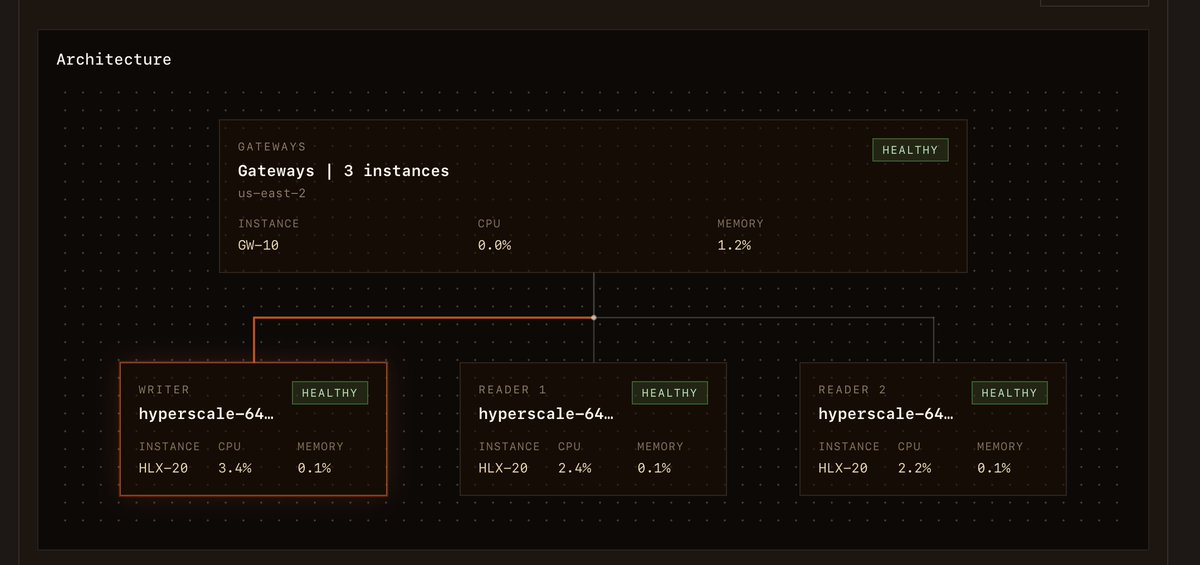Open the Reader 1 hyperscale node card

593,429
